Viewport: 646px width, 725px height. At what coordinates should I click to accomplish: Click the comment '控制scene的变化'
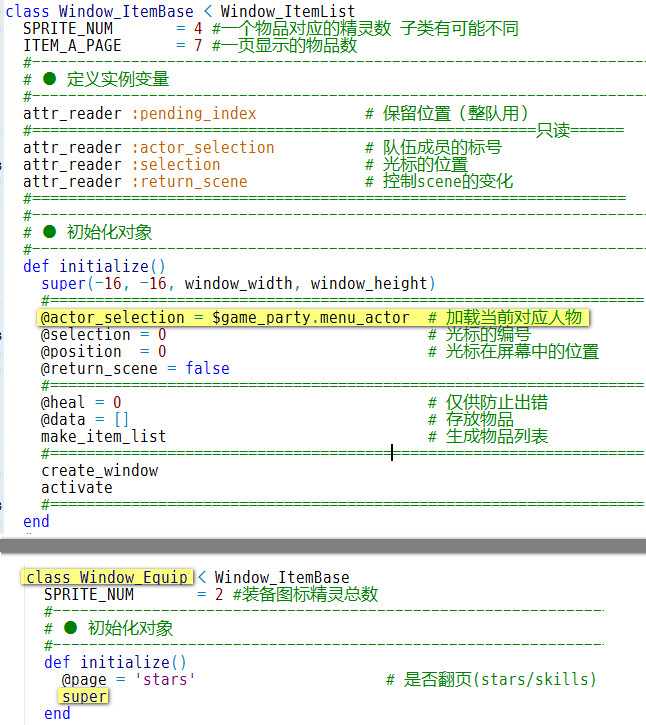[448, 182]
